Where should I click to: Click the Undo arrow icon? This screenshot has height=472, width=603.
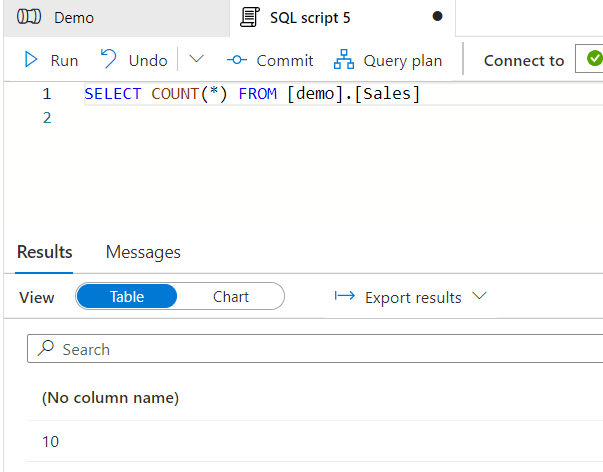coord(109,60)
